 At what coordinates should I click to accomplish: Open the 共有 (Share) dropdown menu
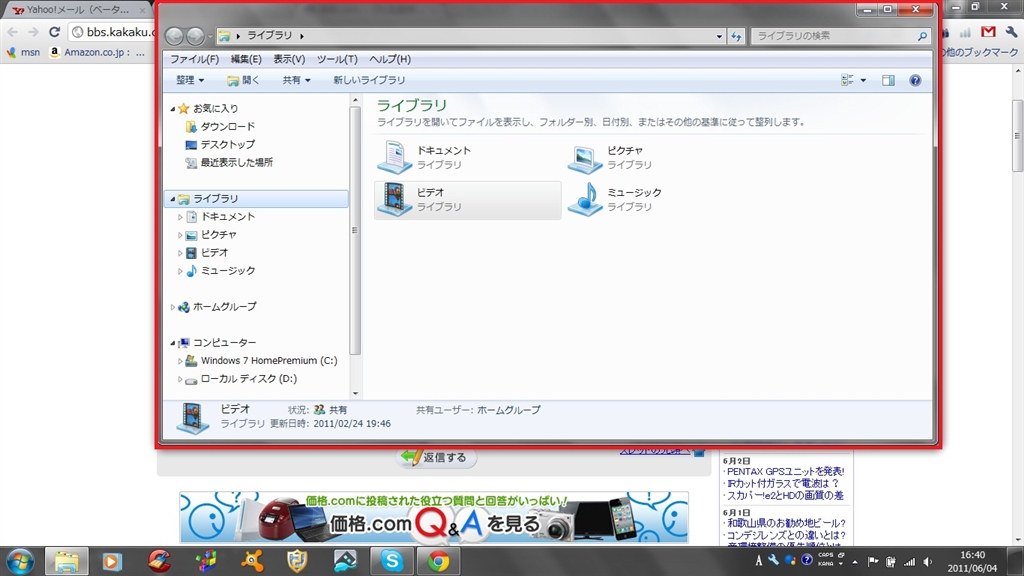296,81
